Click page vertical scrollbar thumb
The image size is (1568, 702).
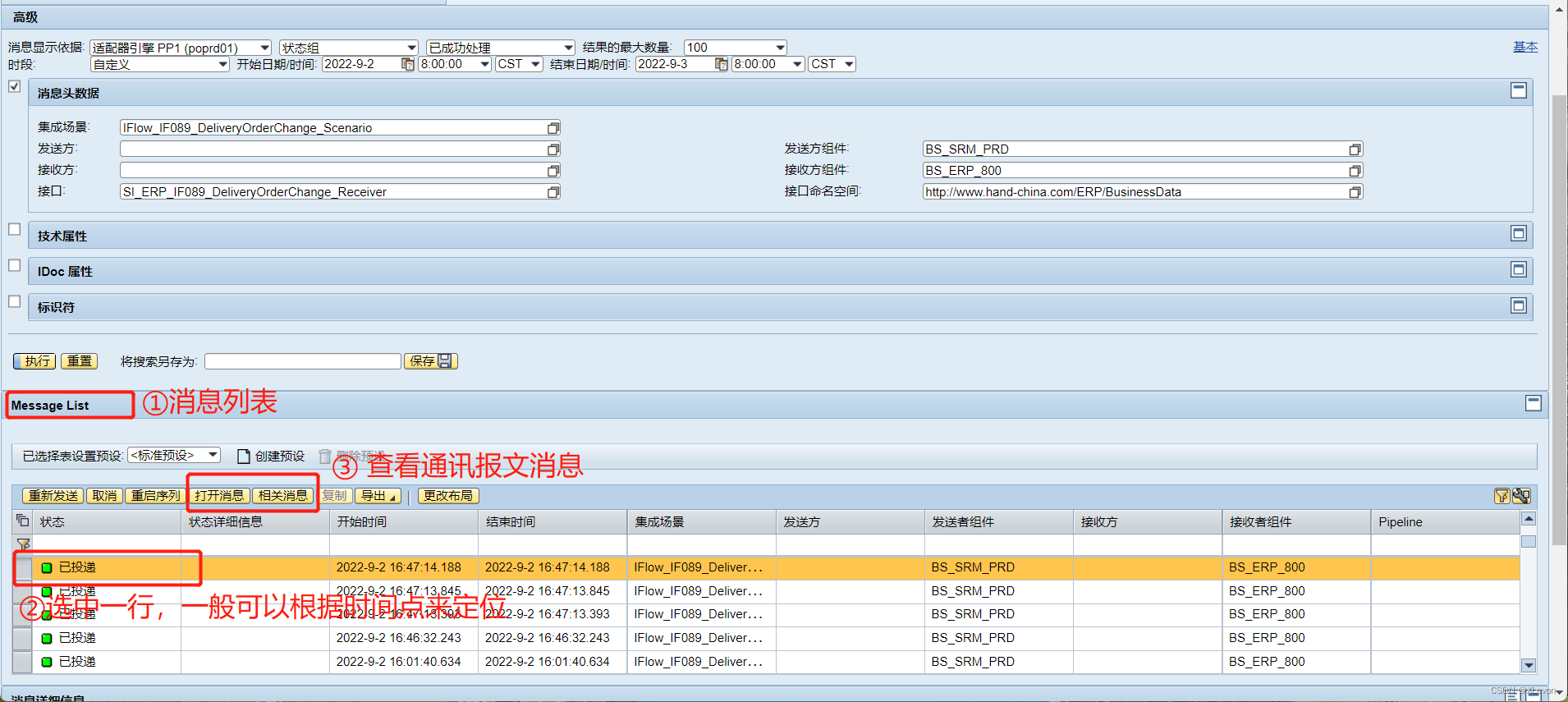(1559, 320)
